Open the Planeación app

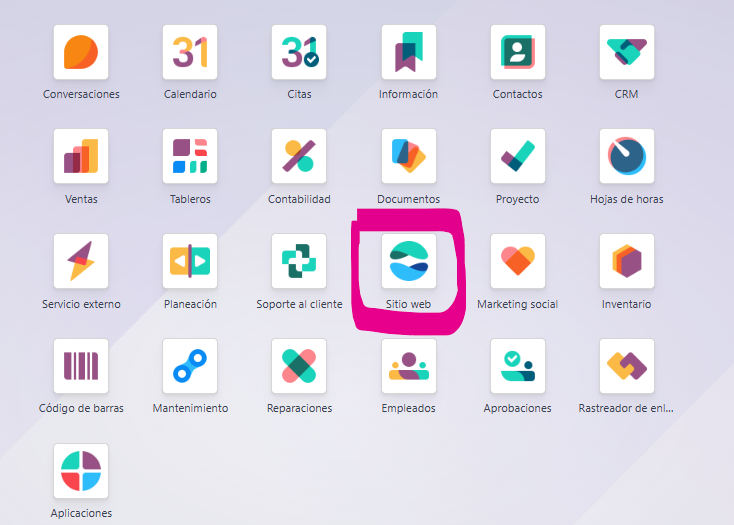(190, 262)
